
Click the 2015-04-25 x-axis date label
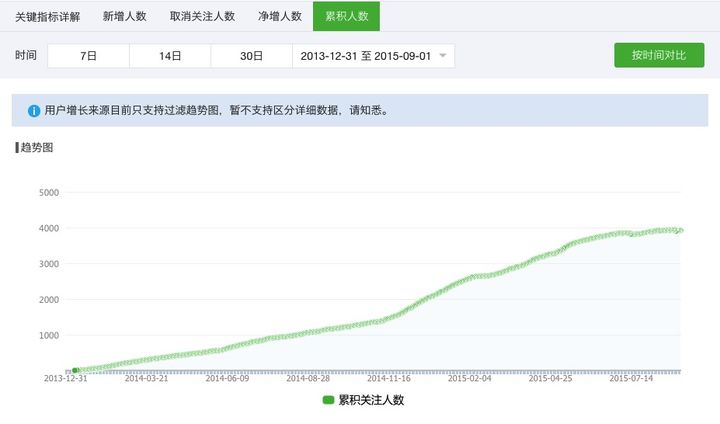[550, 379]
